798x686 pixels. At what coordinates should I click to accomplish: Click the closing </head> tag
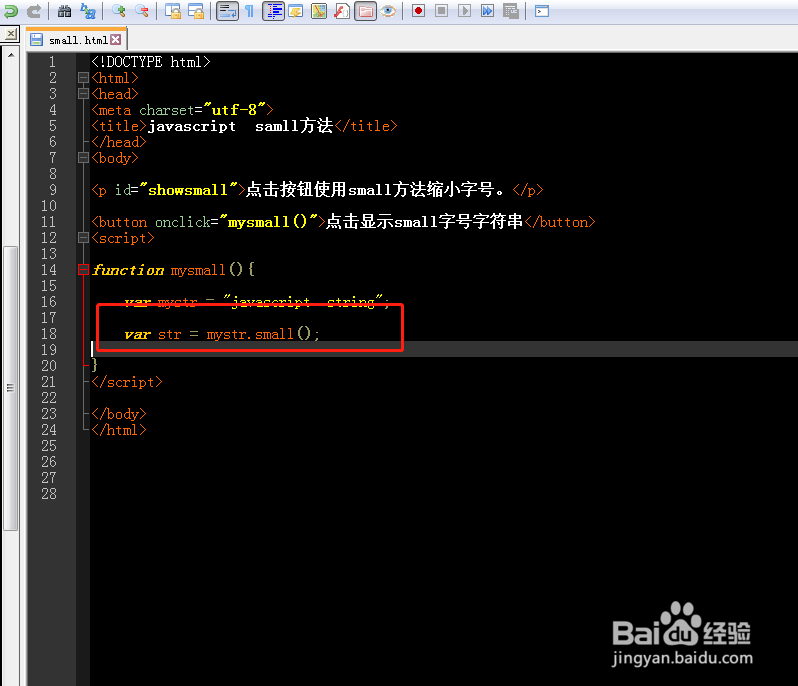119,142
